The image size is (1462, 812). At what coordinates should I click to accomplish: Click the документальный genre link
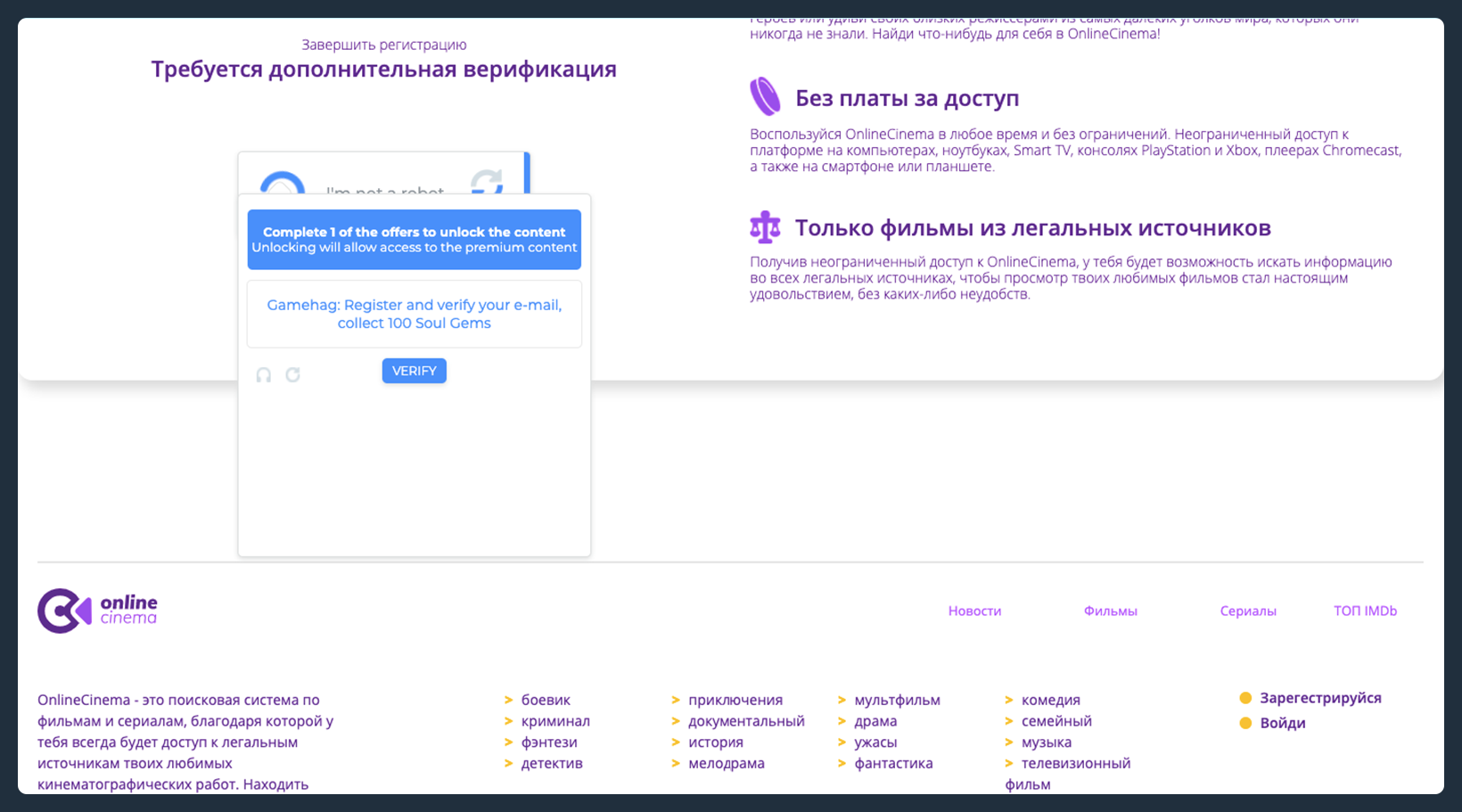(745, 721)
